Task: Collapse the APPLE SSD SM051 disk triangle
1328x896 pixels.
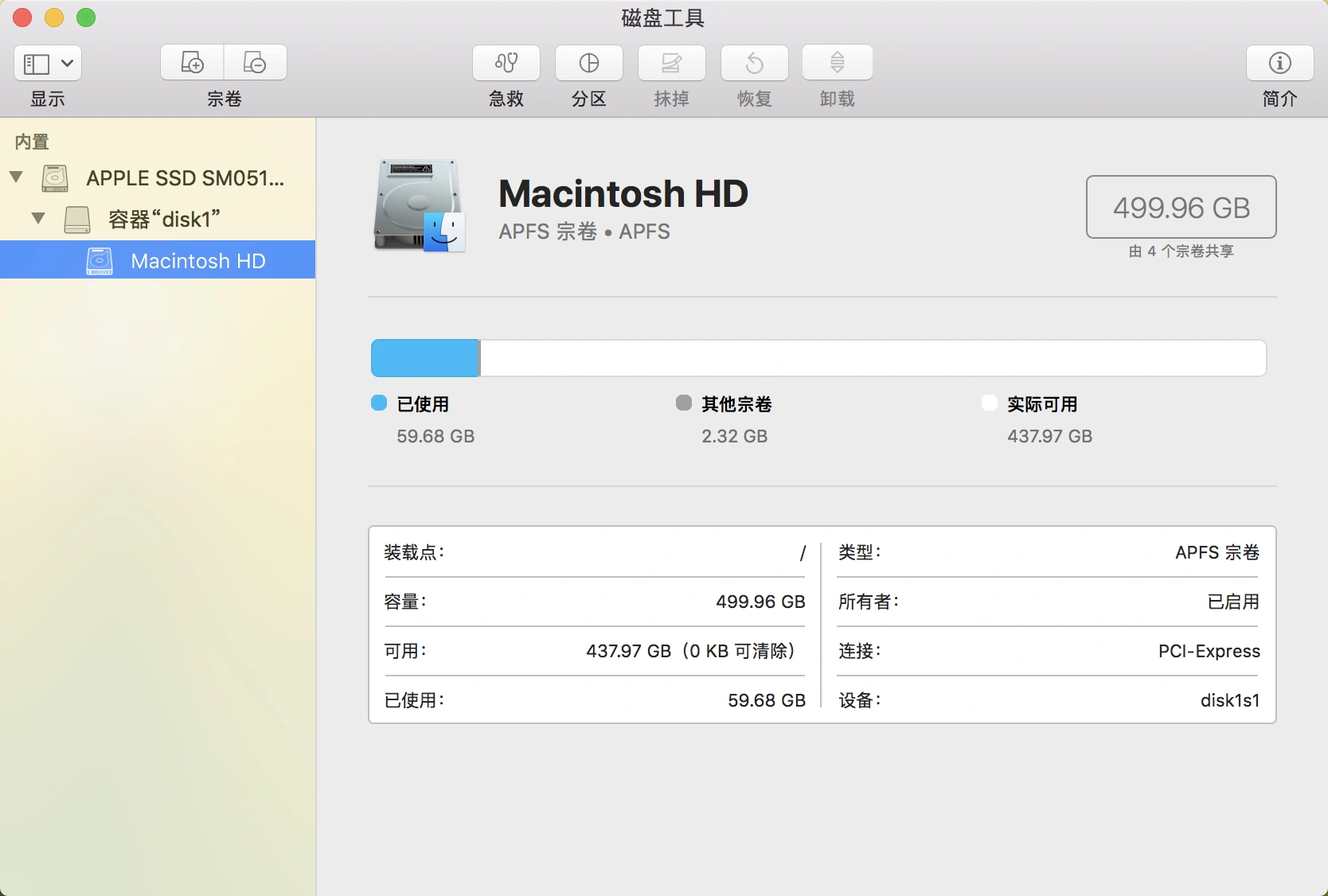Action: point(17,177)
